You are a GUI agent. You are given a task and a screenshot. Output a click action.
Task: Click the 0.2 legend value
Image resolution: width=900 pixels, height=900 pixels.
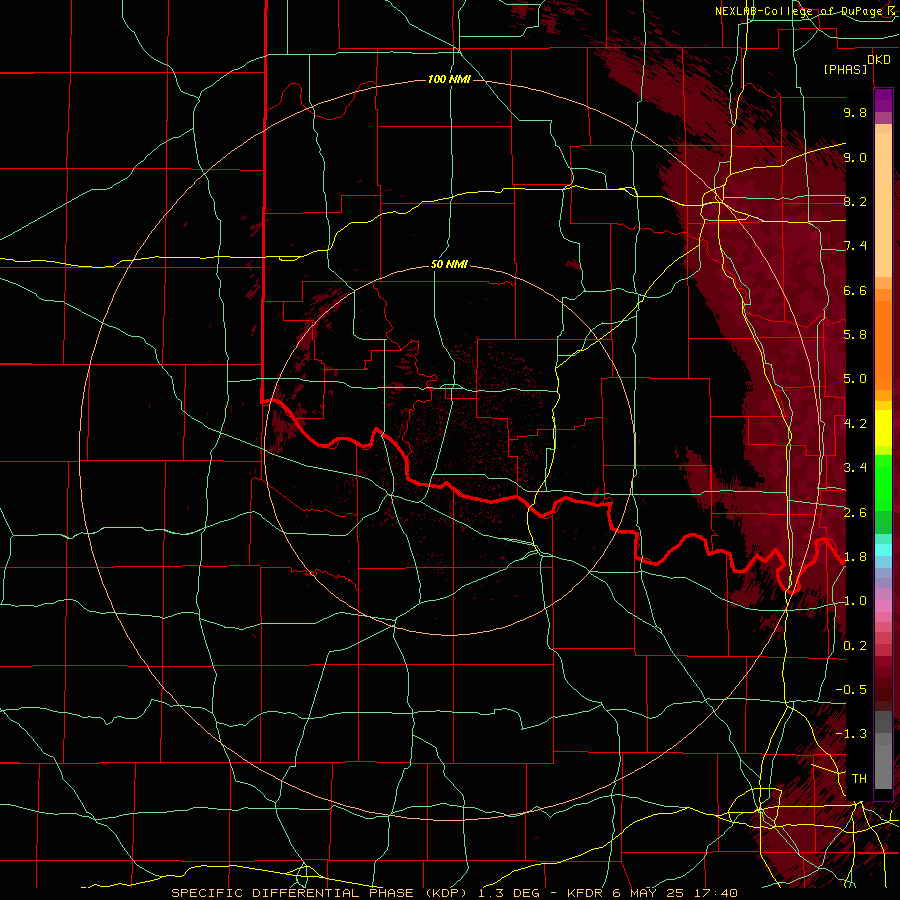click(855, 646)
